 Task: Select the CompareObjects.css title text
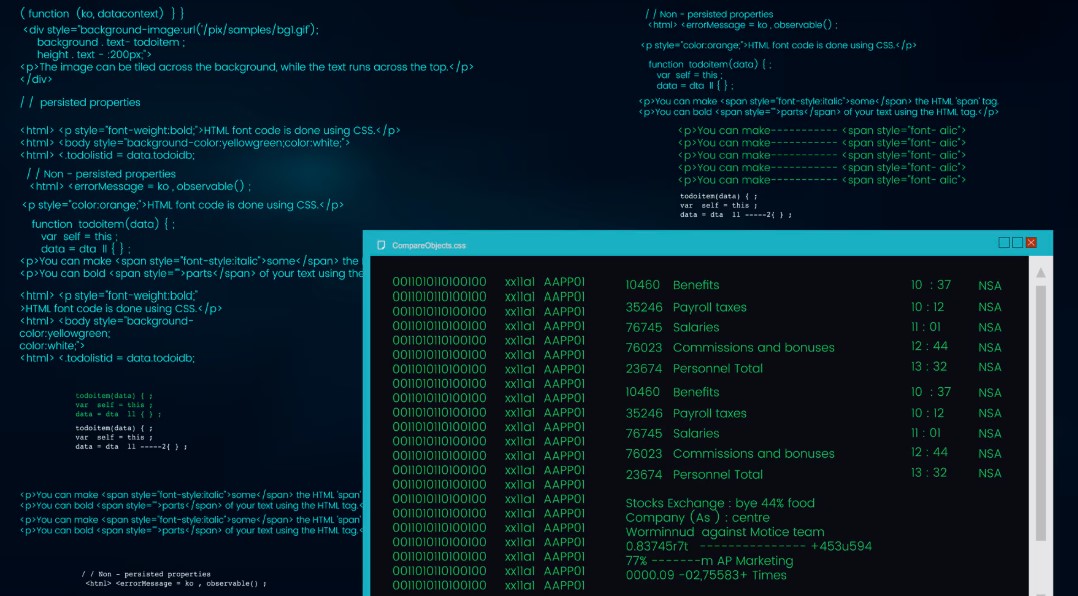click(x=428, y=245)
